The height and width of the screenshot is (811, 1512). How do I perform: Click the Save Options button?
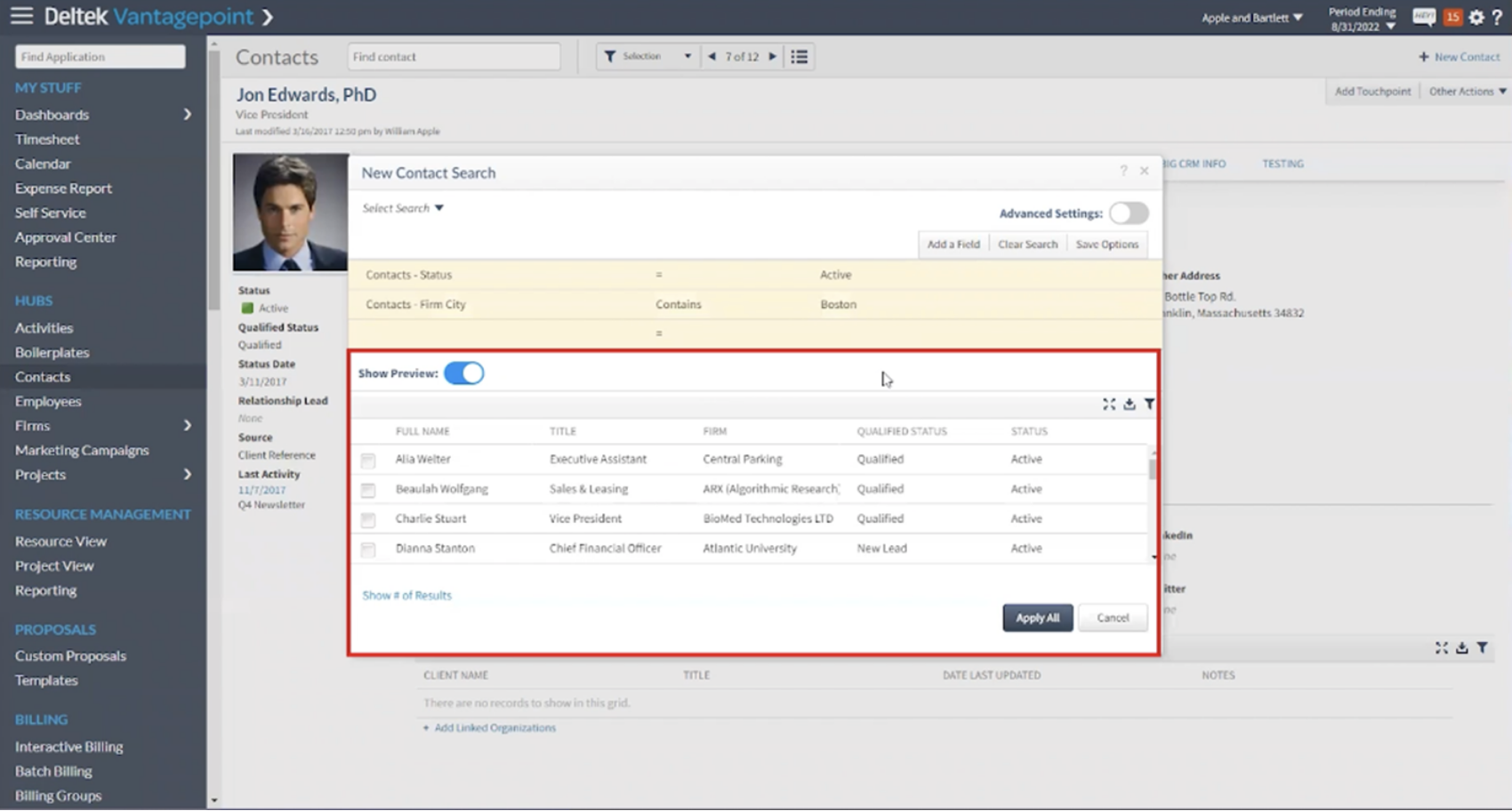[x=1106, y=245]
